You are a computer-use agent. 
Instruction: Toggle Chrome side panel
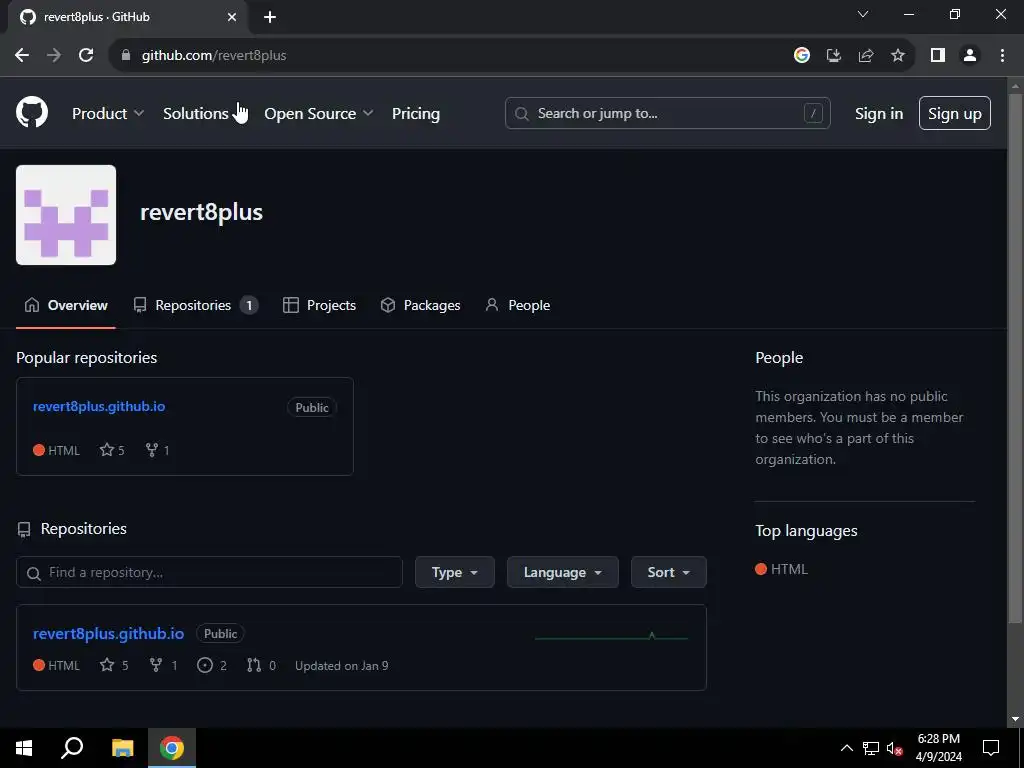coord(938,56)
